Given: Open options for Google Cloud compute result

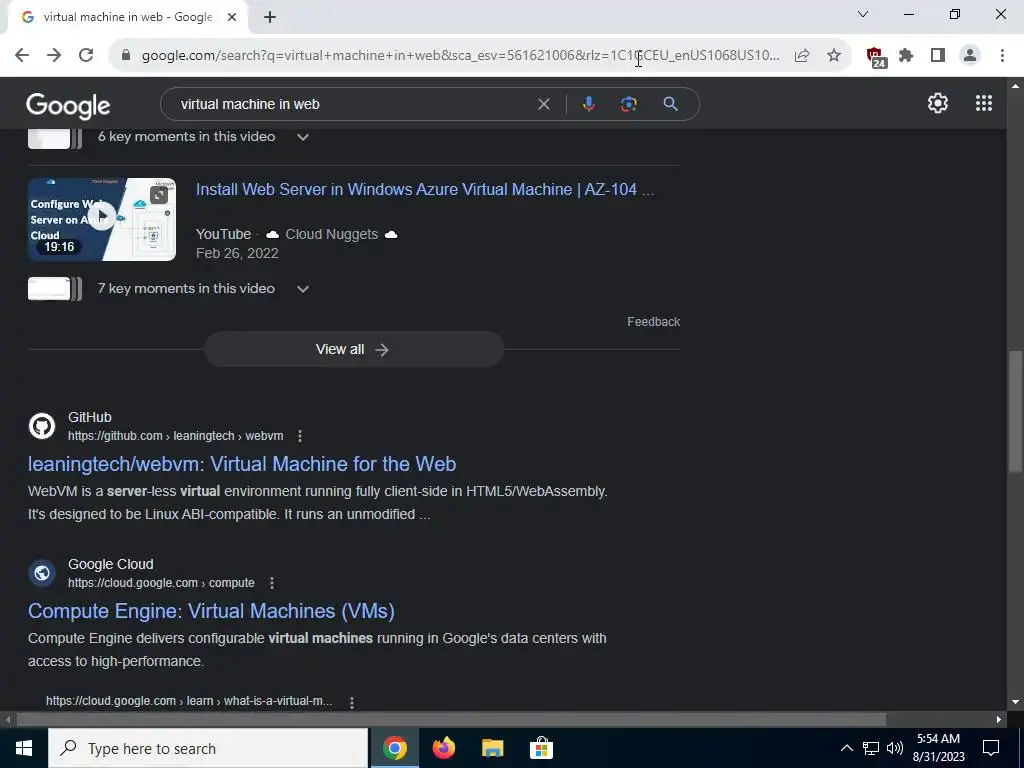Looking at the screenshot, I should [272, 583].
